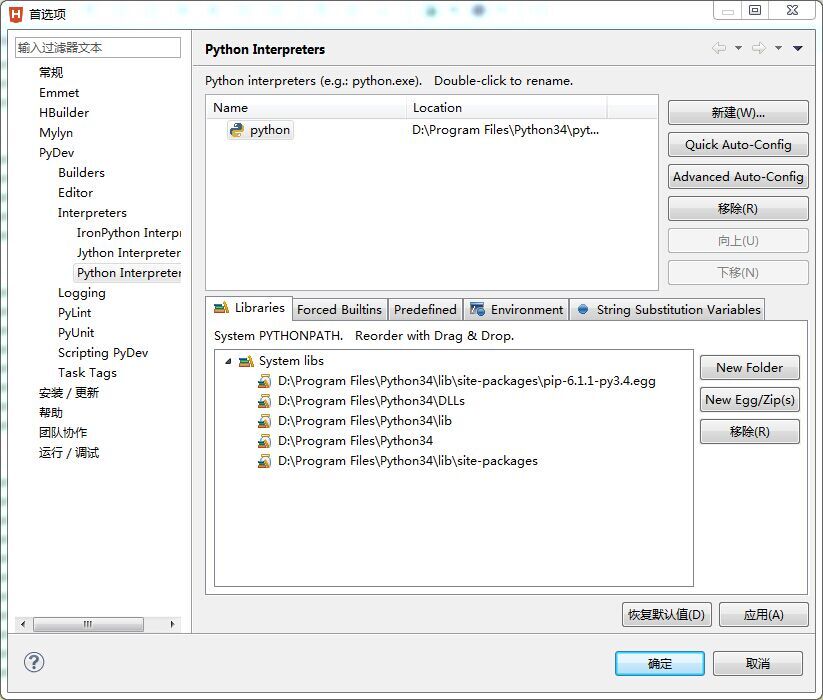This screenshot has height=700, width=823.
Task: Run Advanced Auto-Config
Action: click(738, 177)
